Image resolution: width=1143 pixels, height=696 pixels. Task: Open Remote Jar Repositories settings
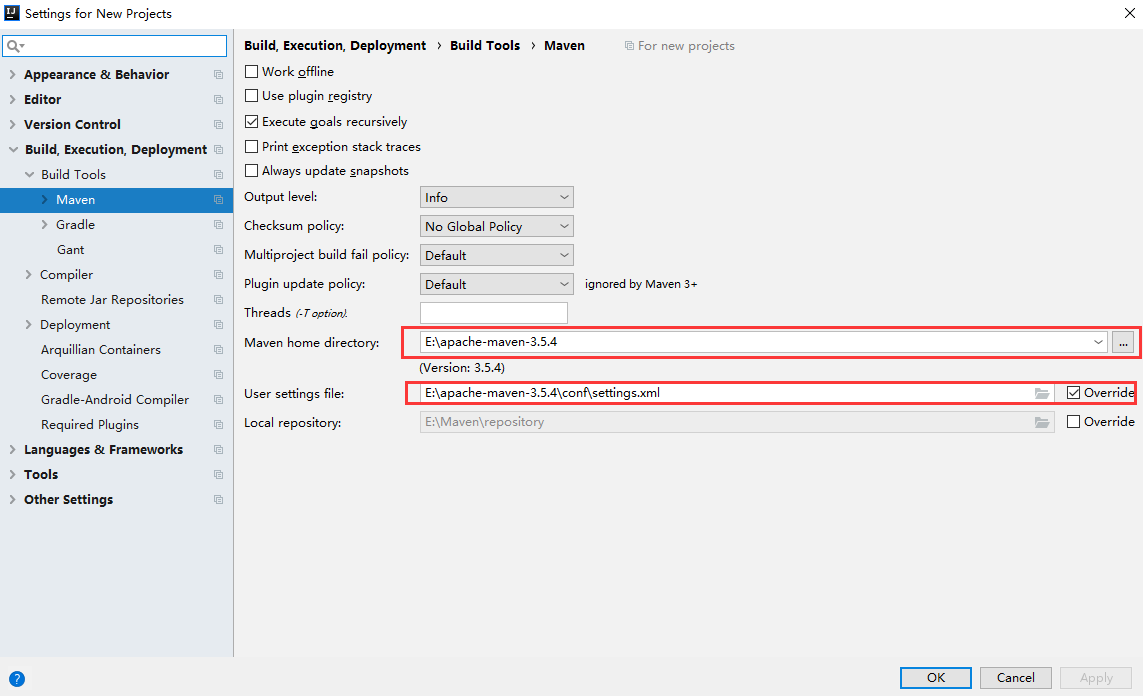[112, 300]
